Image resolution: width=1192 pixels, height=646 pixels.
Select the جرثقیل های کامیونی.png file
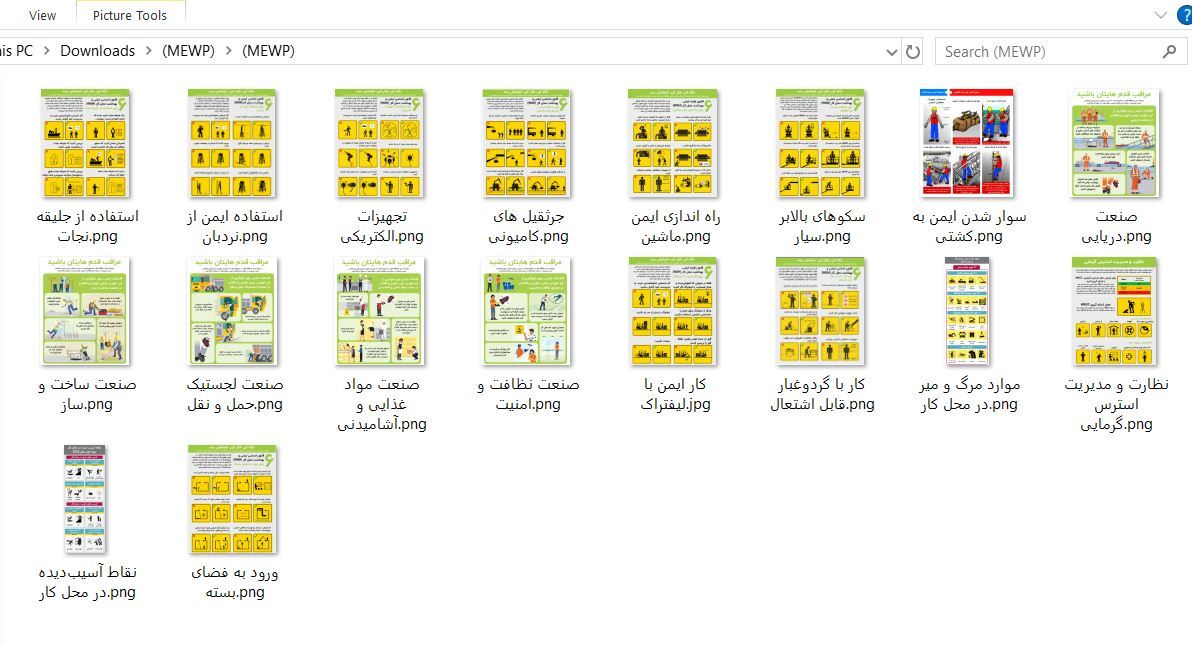[x=526, y=143]
